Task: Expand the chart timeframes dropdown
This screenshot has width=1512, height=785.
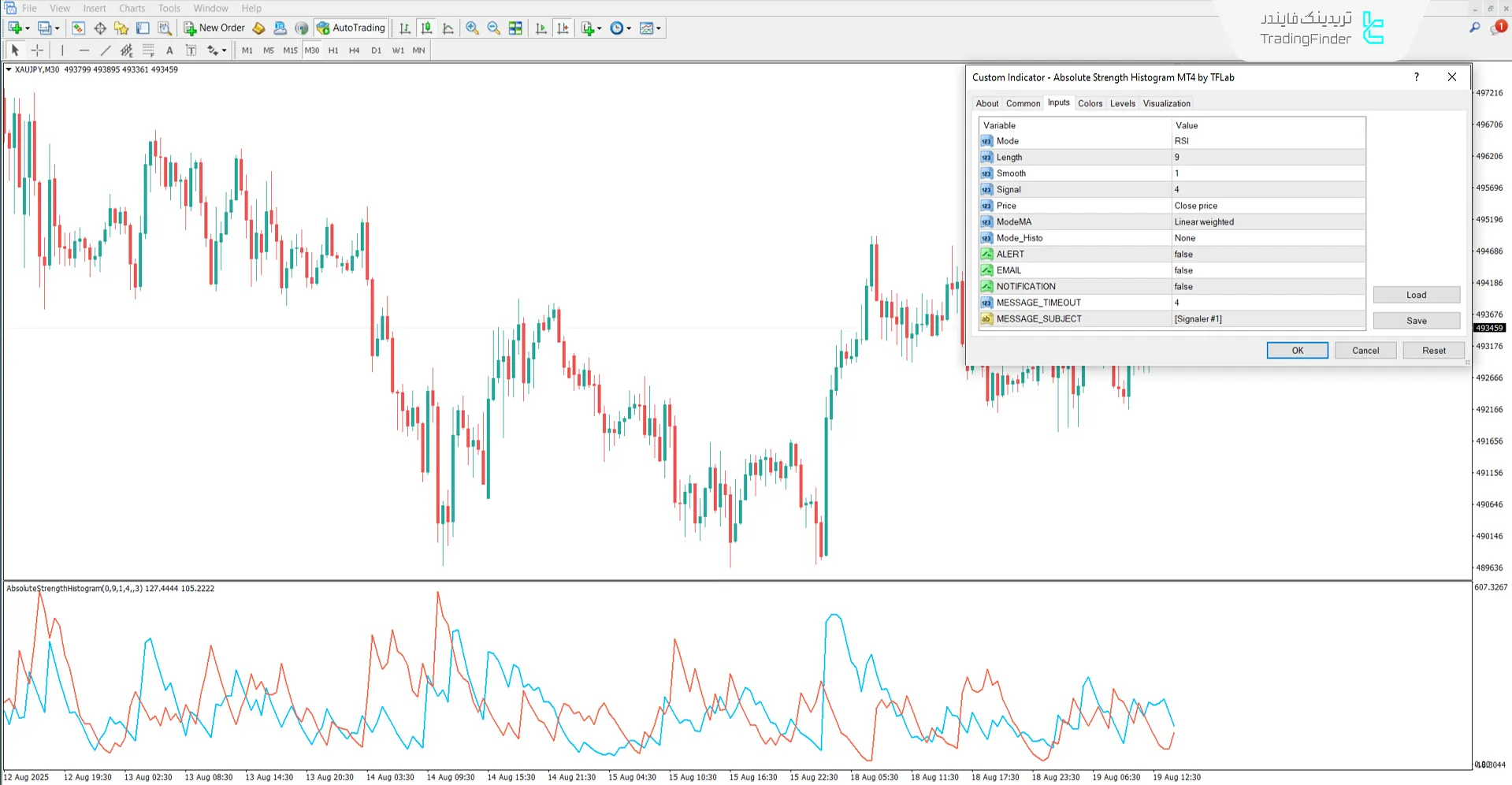Action: [x=629, y=28]
